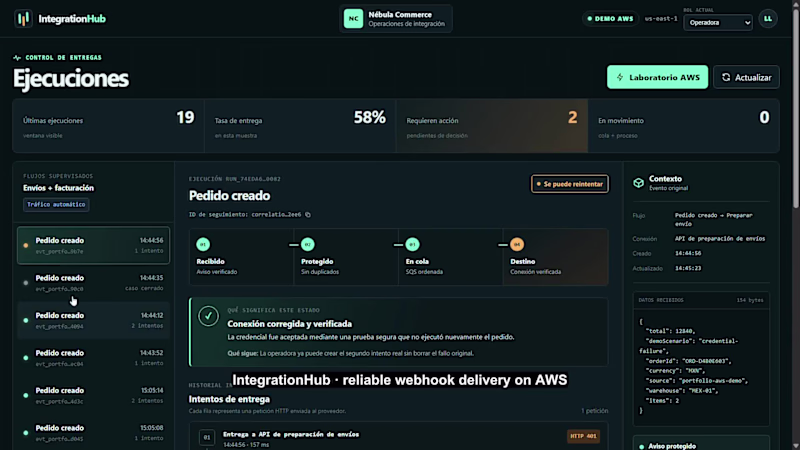Screen dimensions: 800x450
Task: Click the Ejecuciones page title
Action: pyautogui.click(x=71, y=79)
